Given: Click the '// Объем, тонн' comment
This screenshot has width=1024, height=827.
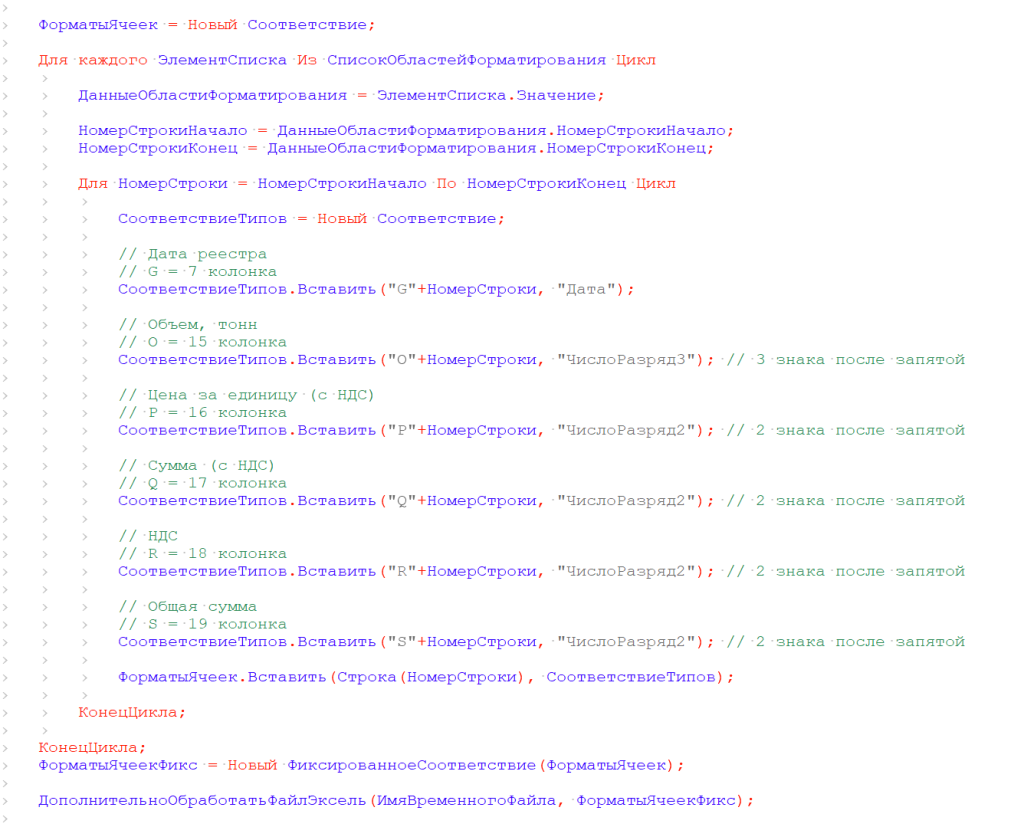Looking at the screenshot, I should click(x=187, y=324).
